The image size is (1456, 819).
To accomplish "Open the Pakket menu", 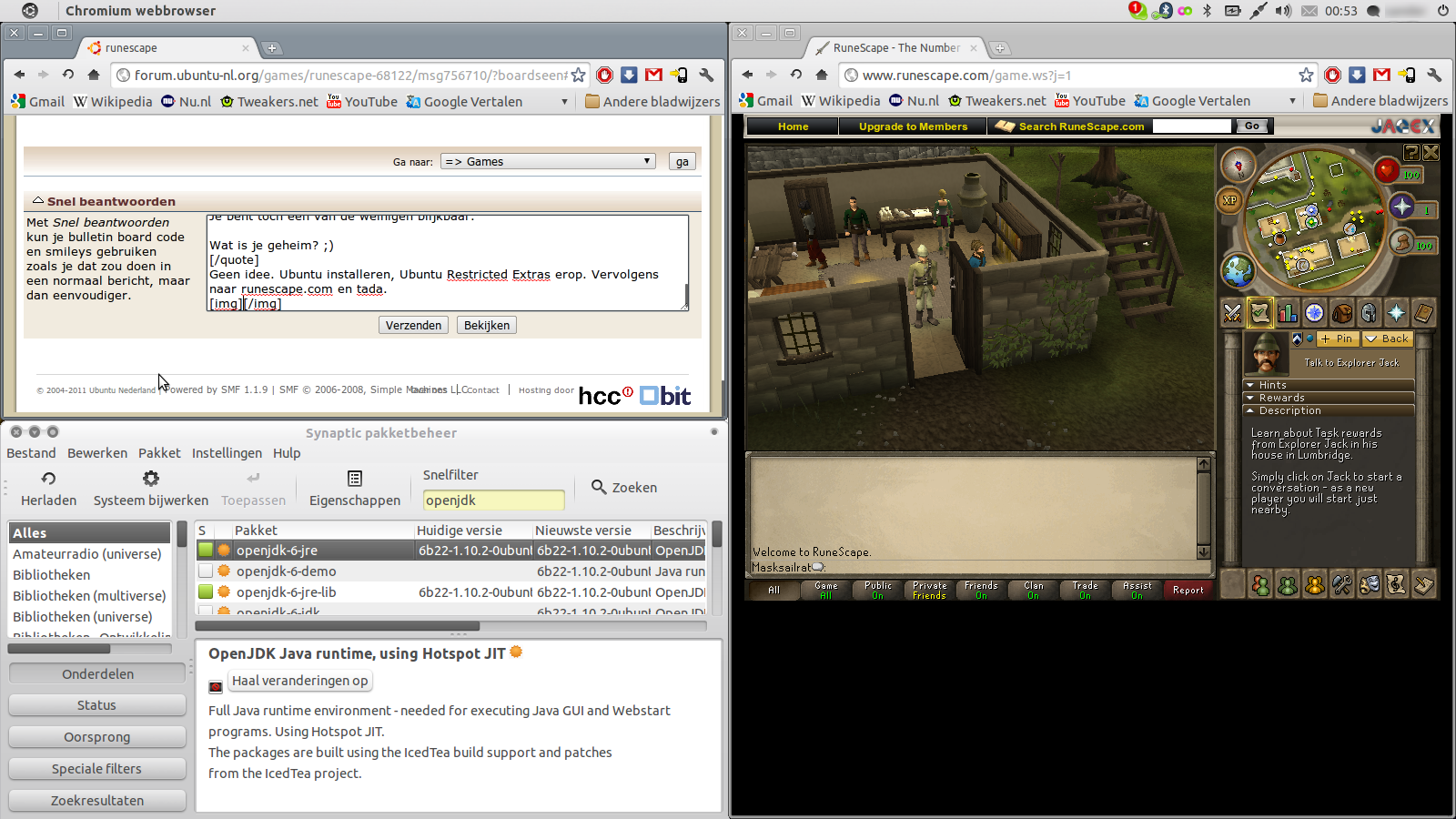I will [x=159, y=453].
